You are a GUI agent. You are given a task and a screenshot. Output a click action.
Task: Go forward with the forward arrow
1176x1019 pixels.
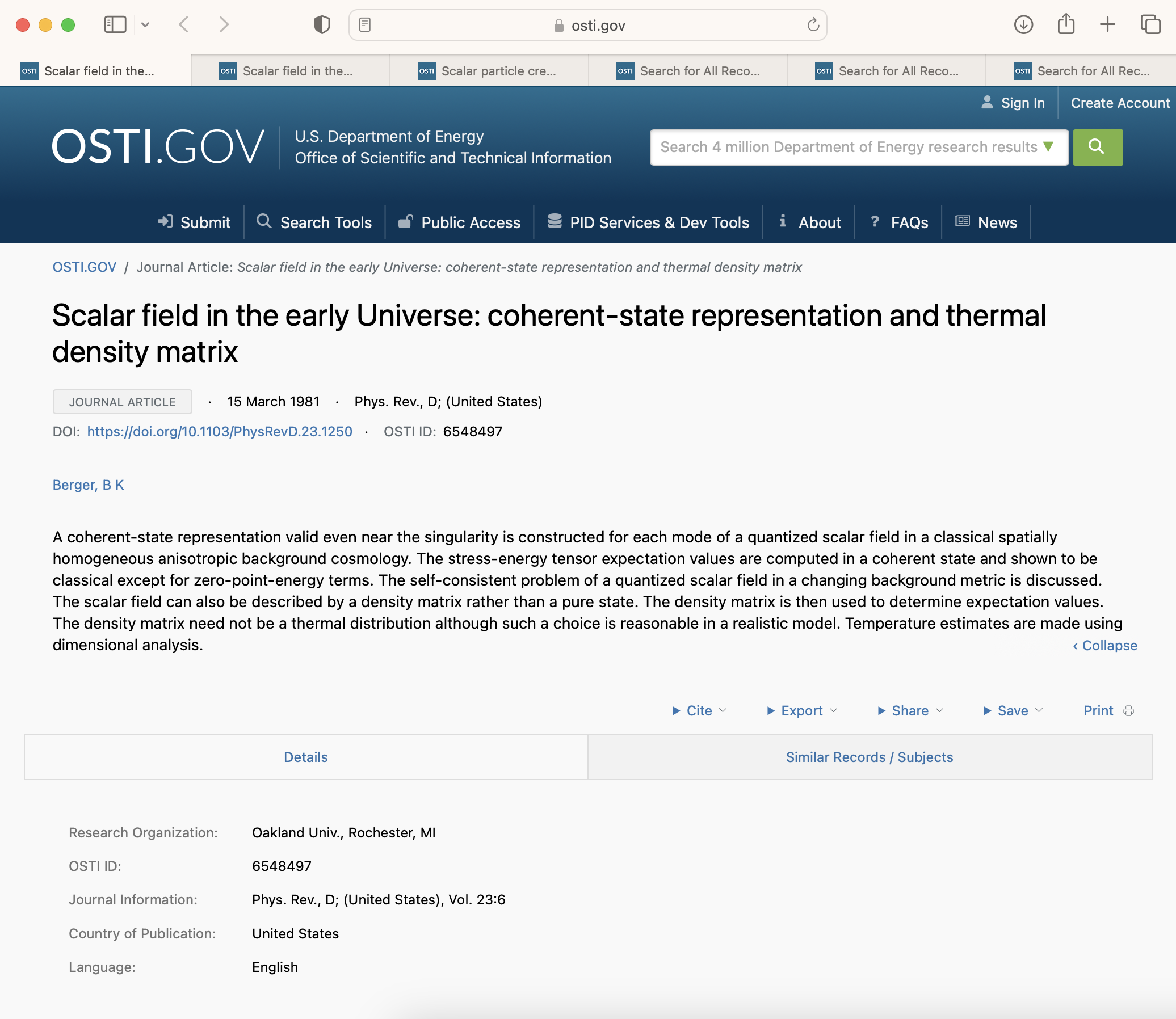click(x=224, y=24)
